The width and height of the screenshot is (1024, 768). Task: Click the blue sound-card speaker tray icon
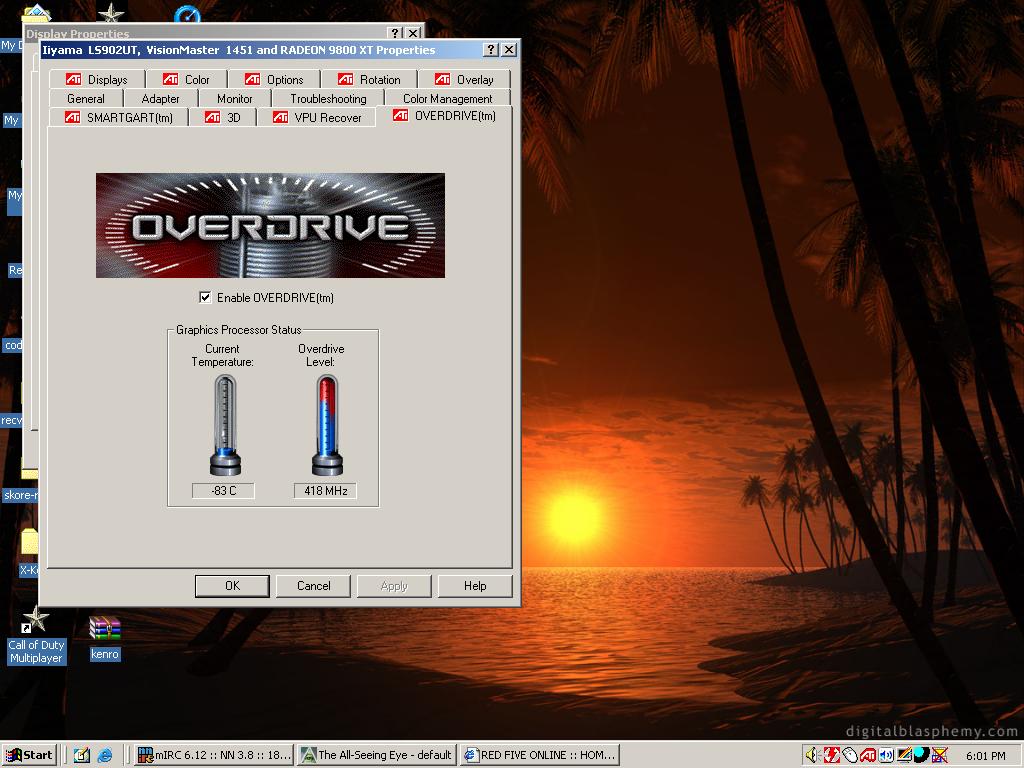(x=886, y=756)
